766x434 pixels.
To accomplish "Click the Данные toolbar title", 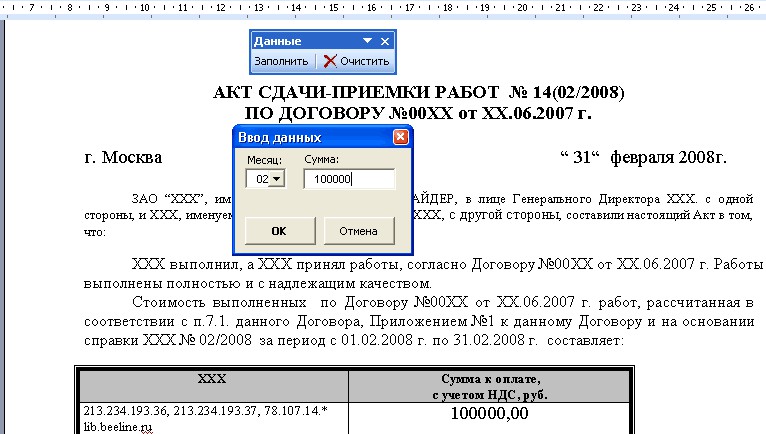I will point(277,41).
